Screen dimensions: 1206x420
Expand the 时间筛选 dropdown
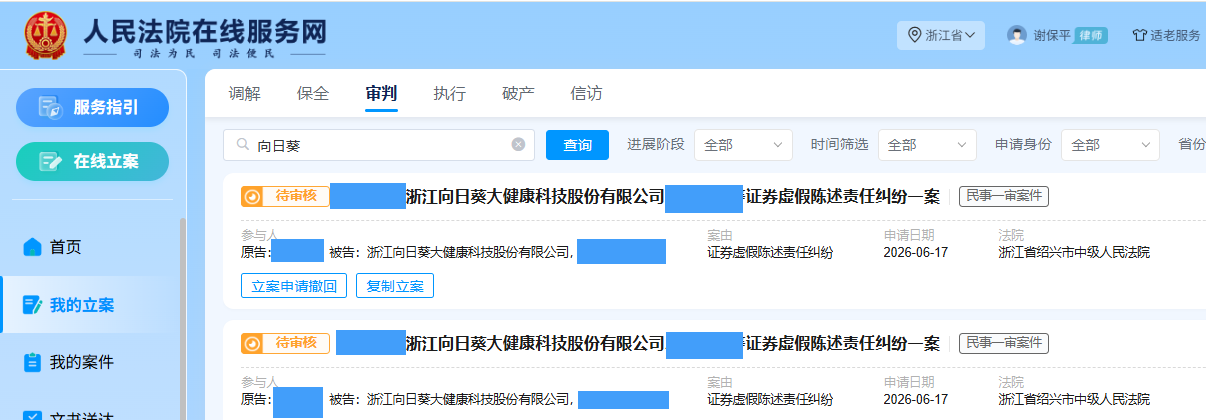click(927, 145)
